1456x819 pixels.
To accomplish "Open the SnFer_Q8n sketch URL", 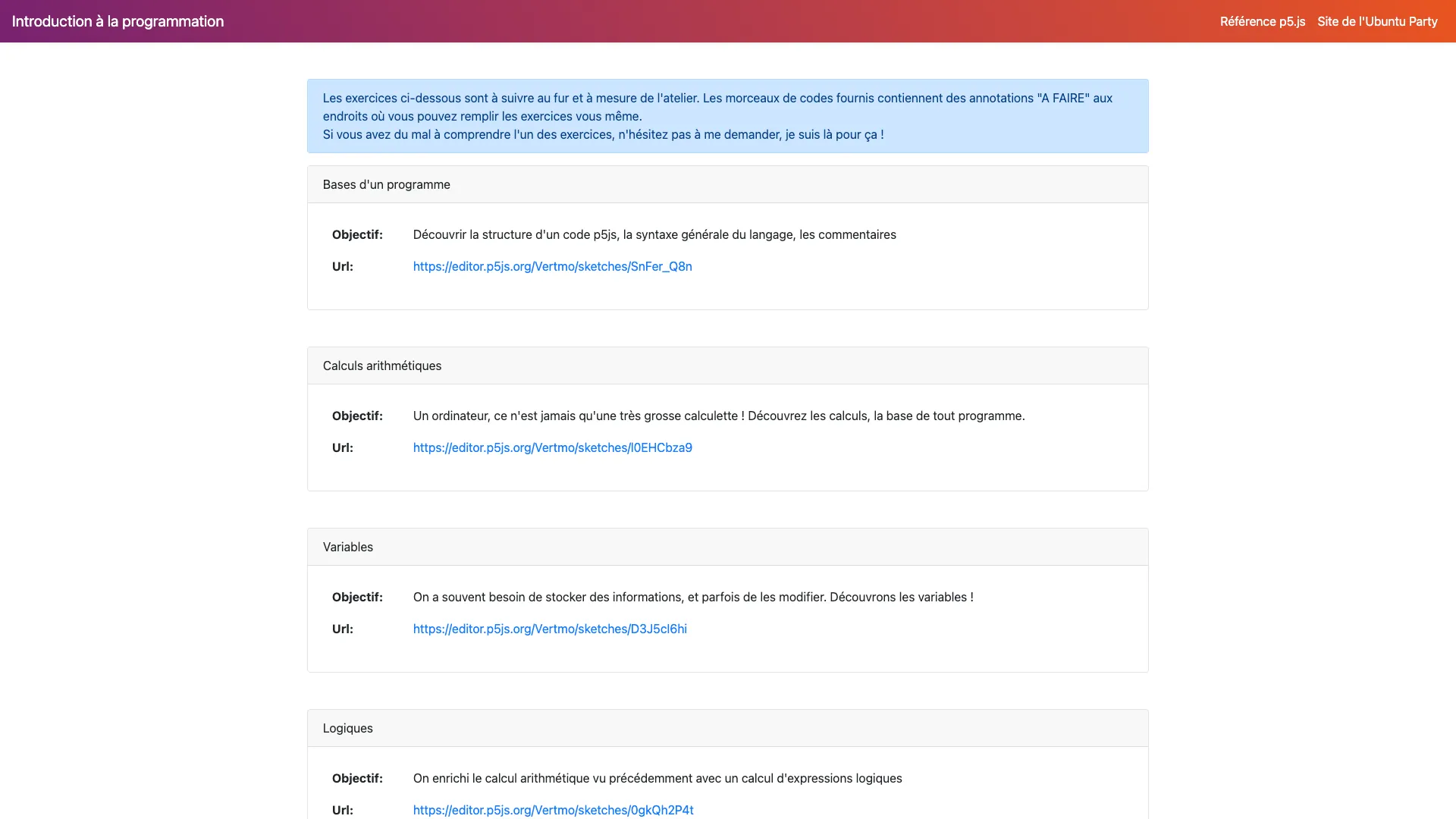I will 551,266.
